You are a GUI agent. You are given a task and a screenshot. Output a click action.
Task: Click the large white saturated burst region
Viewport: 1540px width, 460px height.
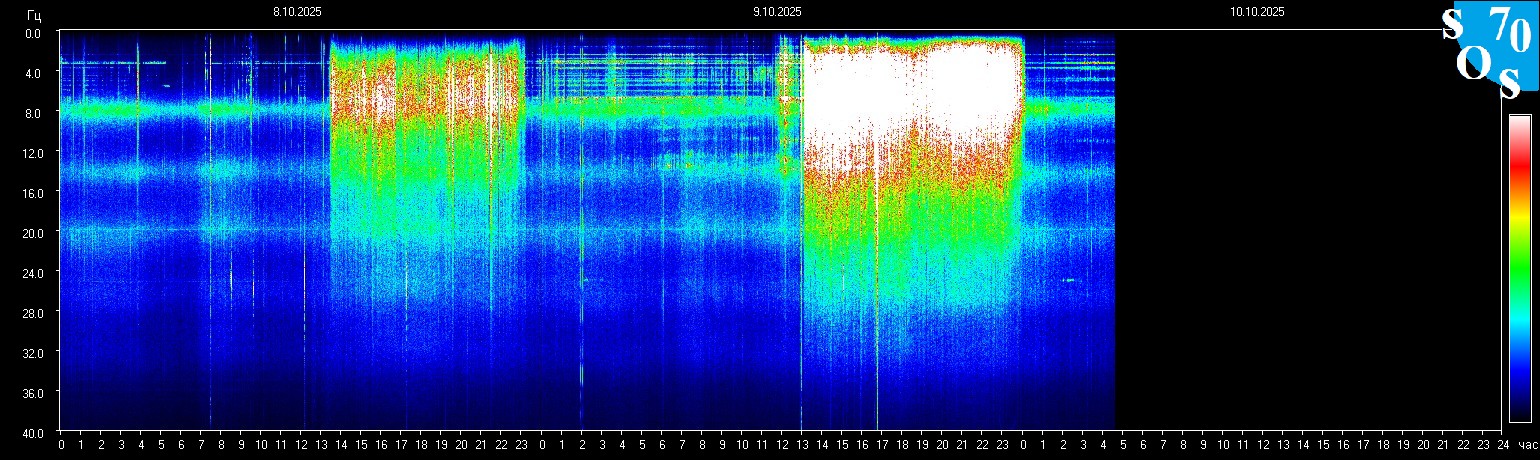coord(910,90)
